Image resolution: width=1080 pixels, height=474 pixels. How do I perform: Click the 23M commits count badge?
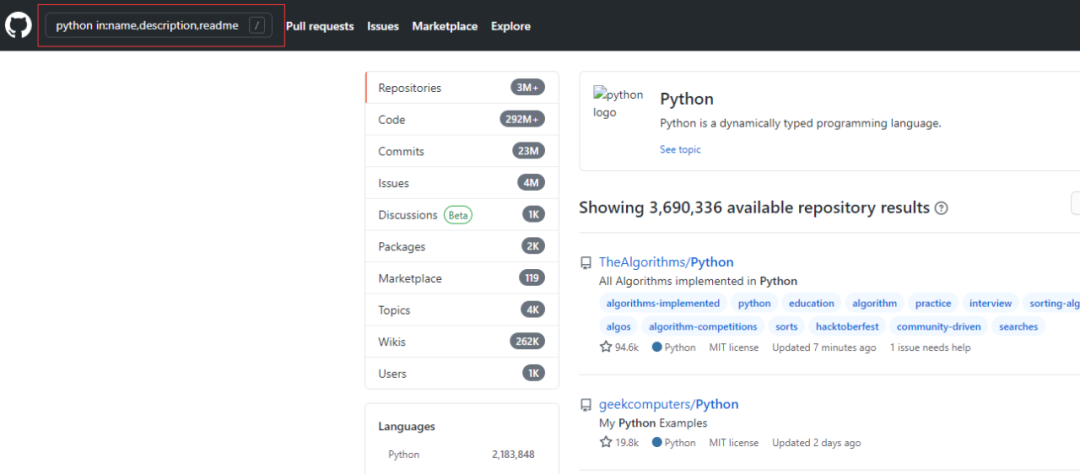coord(529,151)
